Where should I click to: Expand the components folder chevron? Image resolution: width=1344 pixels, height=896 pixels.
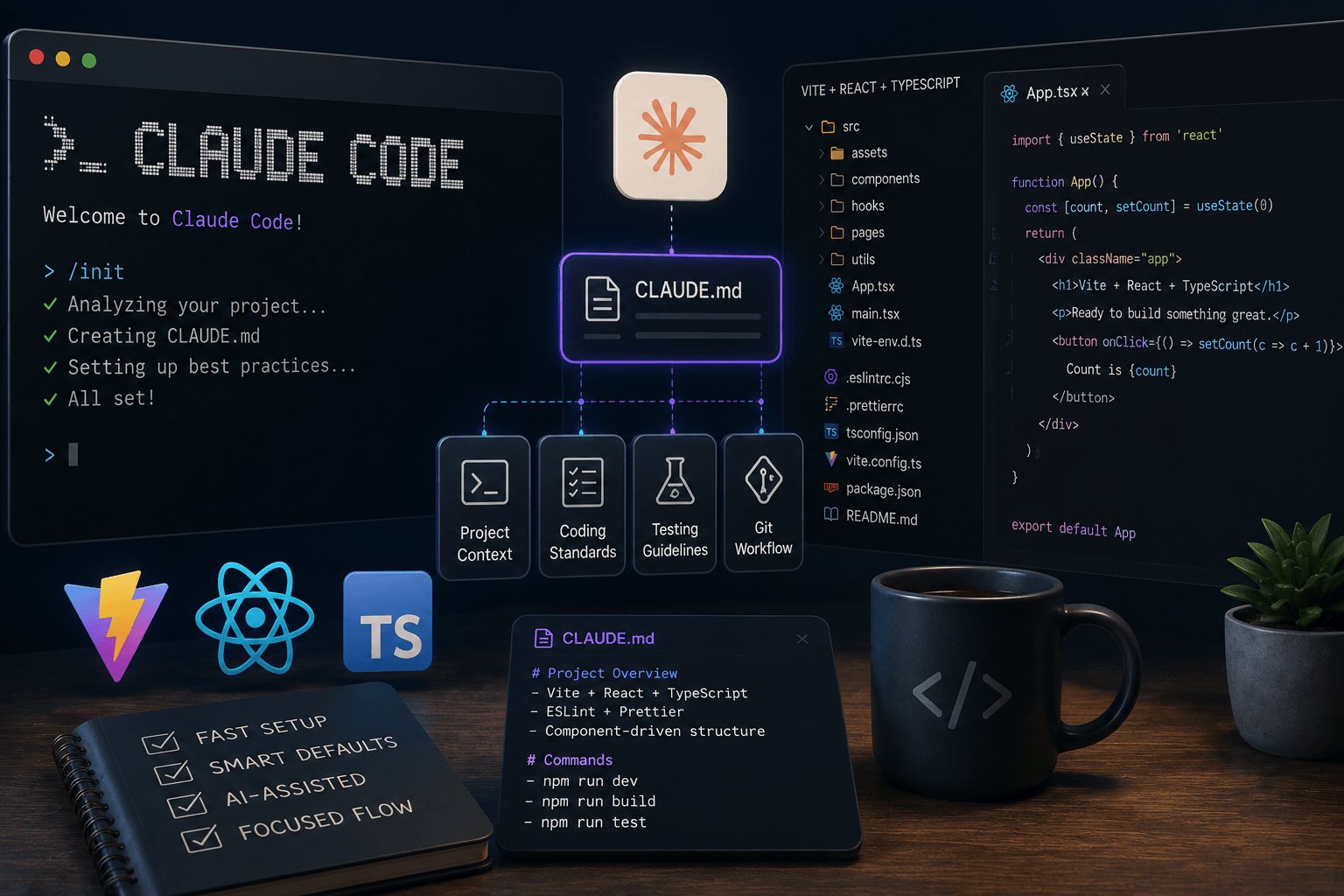[x=822, y=179]
